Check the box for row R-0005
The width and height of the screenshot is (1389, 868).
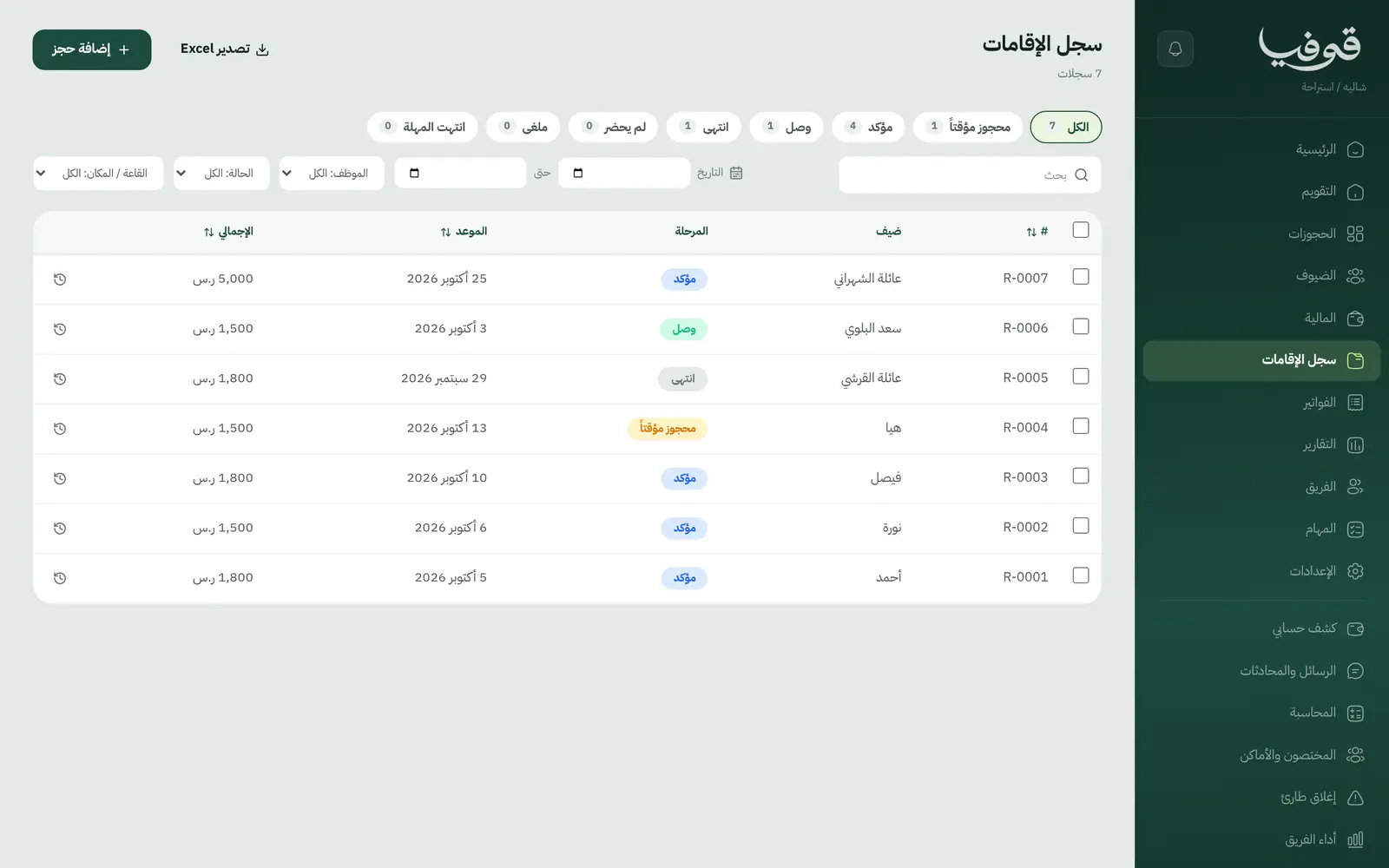coord(1081,377)
